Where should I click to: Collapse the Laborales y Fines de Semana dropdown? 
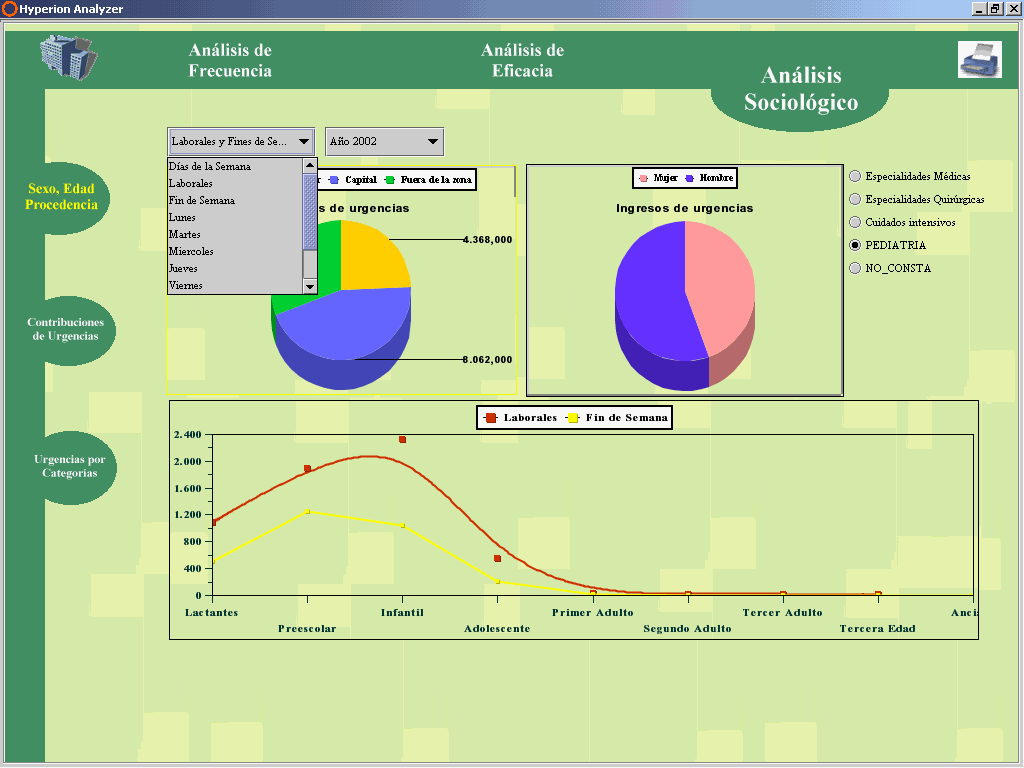pyautogui.click(x=303, y=142)
